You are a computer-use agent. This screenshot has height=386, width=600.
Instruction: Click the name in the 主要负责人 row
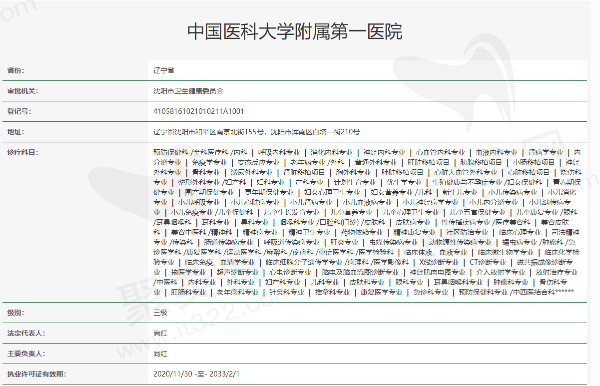pyautogui.click(x=160, y=354)
